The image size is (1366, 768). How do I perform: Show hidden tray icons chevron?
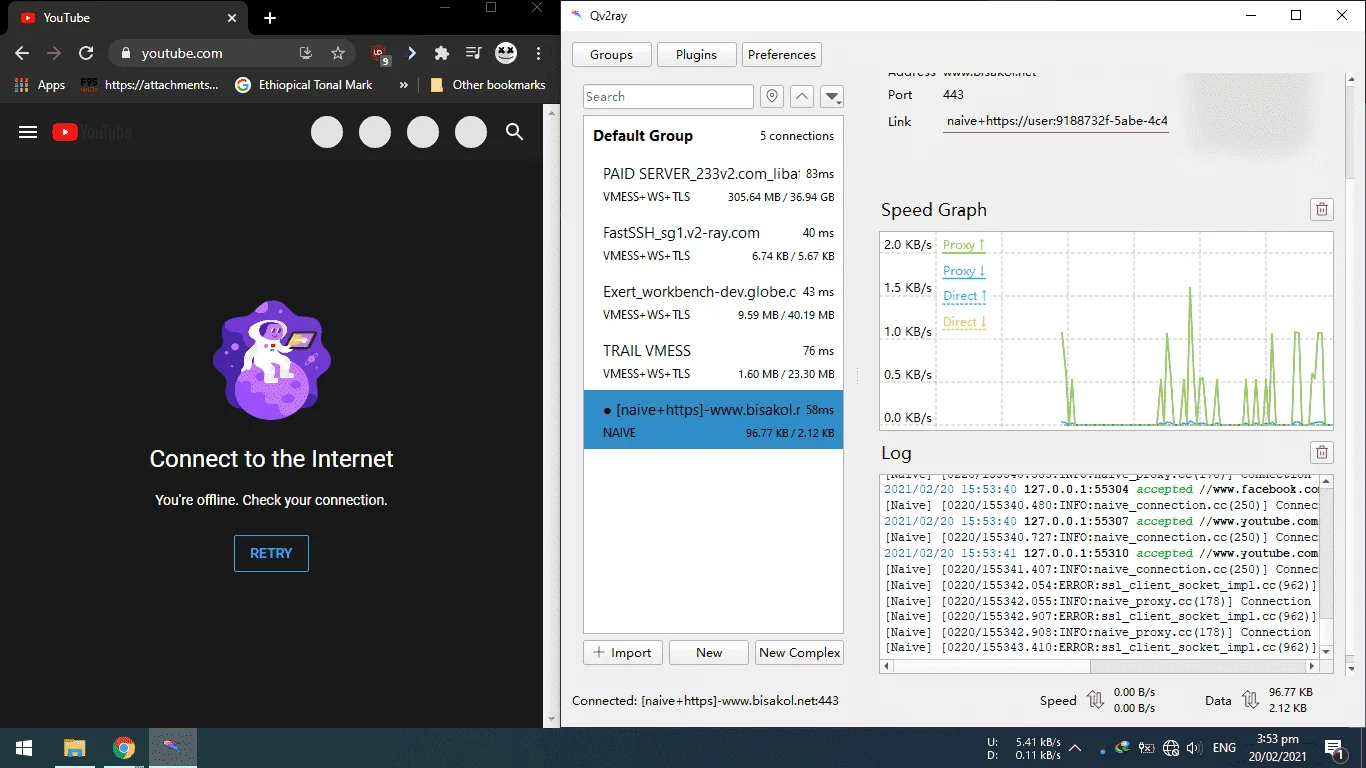point(1075,748)
